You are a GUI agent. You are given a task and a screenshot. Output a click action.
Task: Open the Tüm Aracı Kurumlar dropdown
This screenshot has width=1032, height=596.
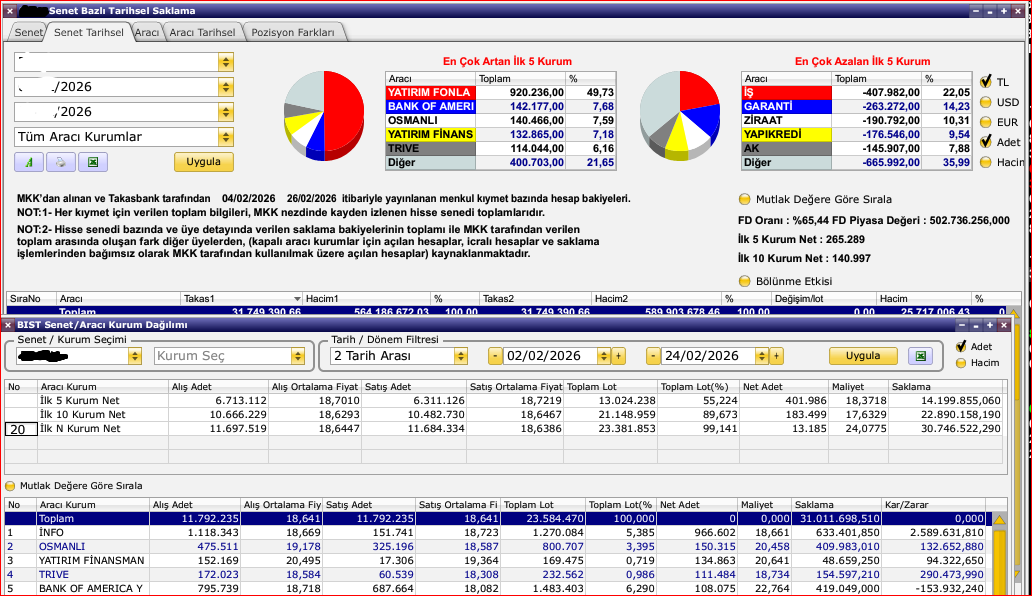coord(226,137)
